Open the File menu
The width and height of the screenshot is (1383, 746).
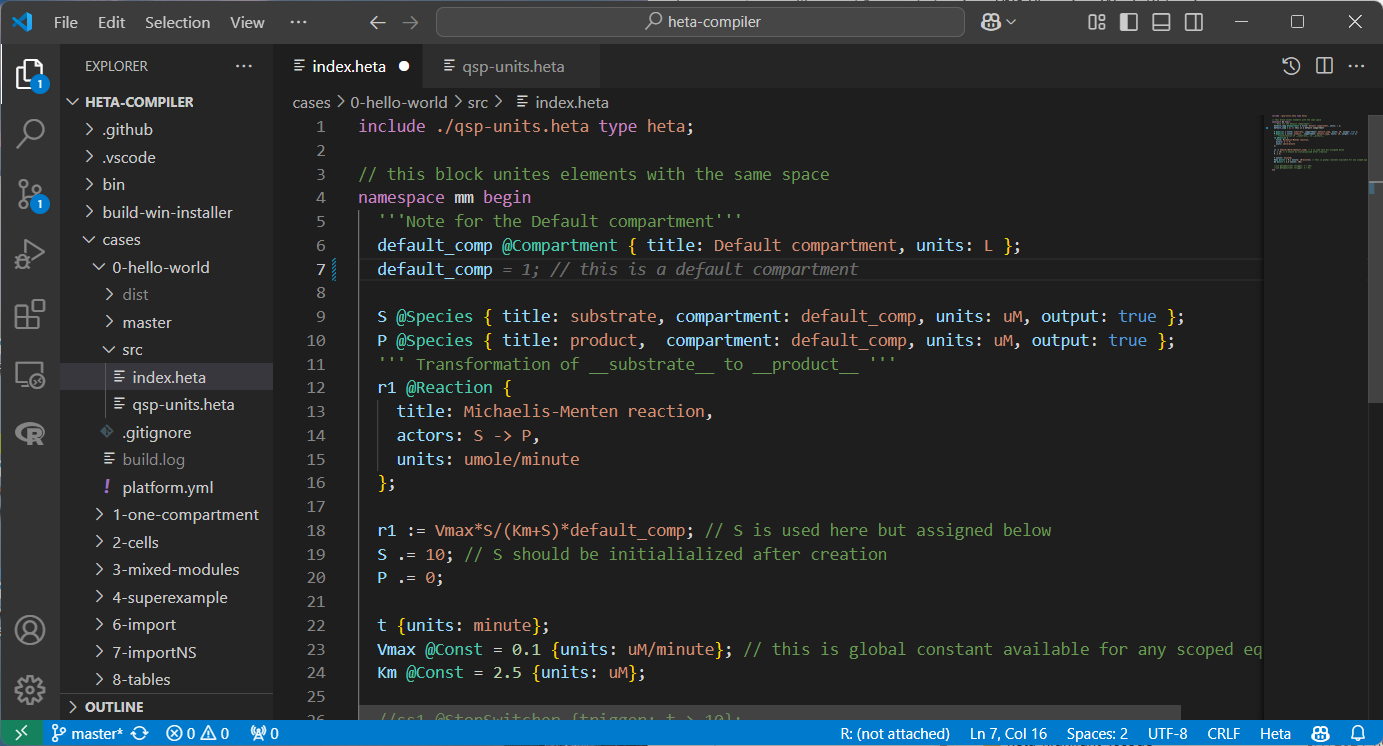65,22
